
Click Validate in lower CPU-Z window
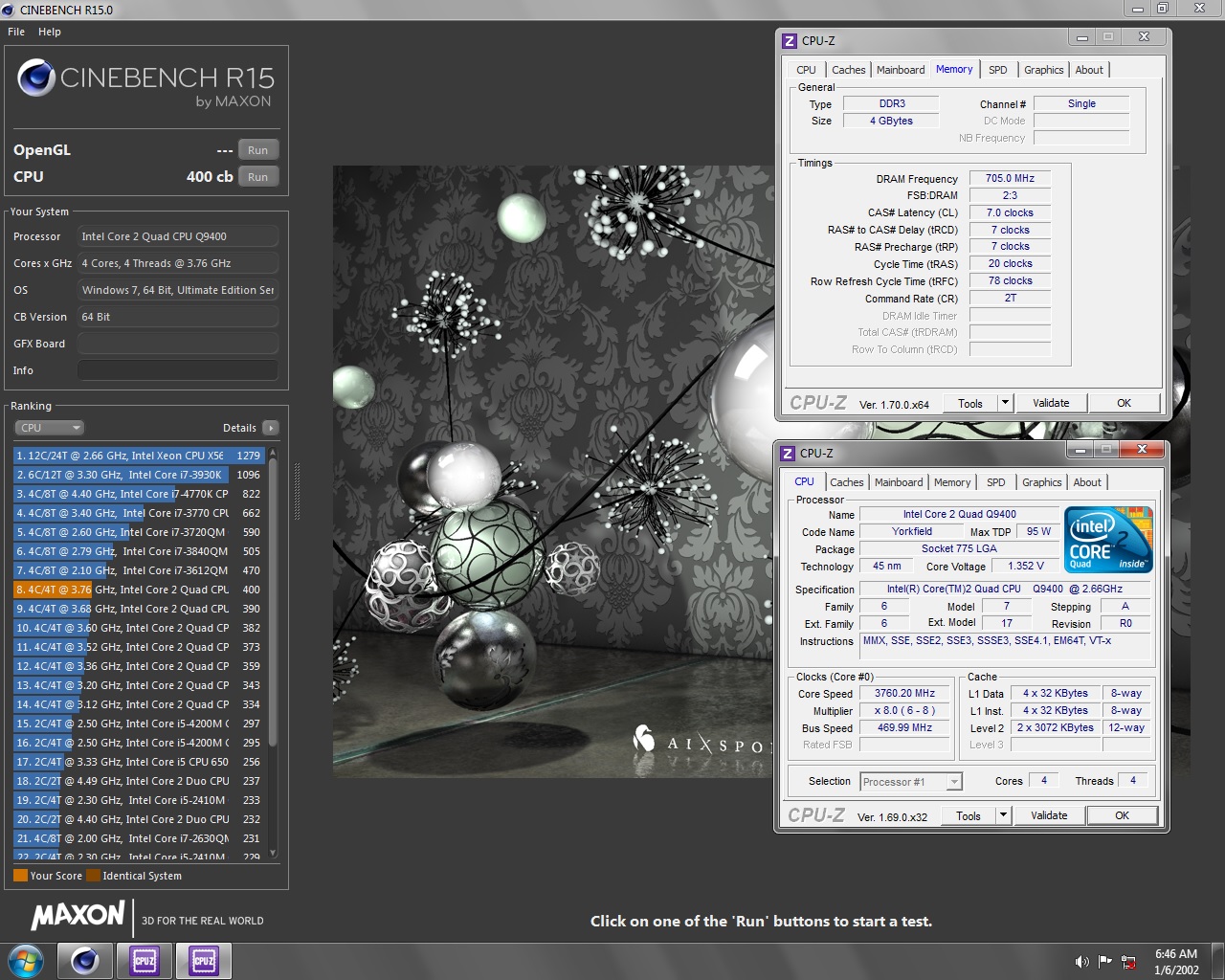pos(1049,816)
